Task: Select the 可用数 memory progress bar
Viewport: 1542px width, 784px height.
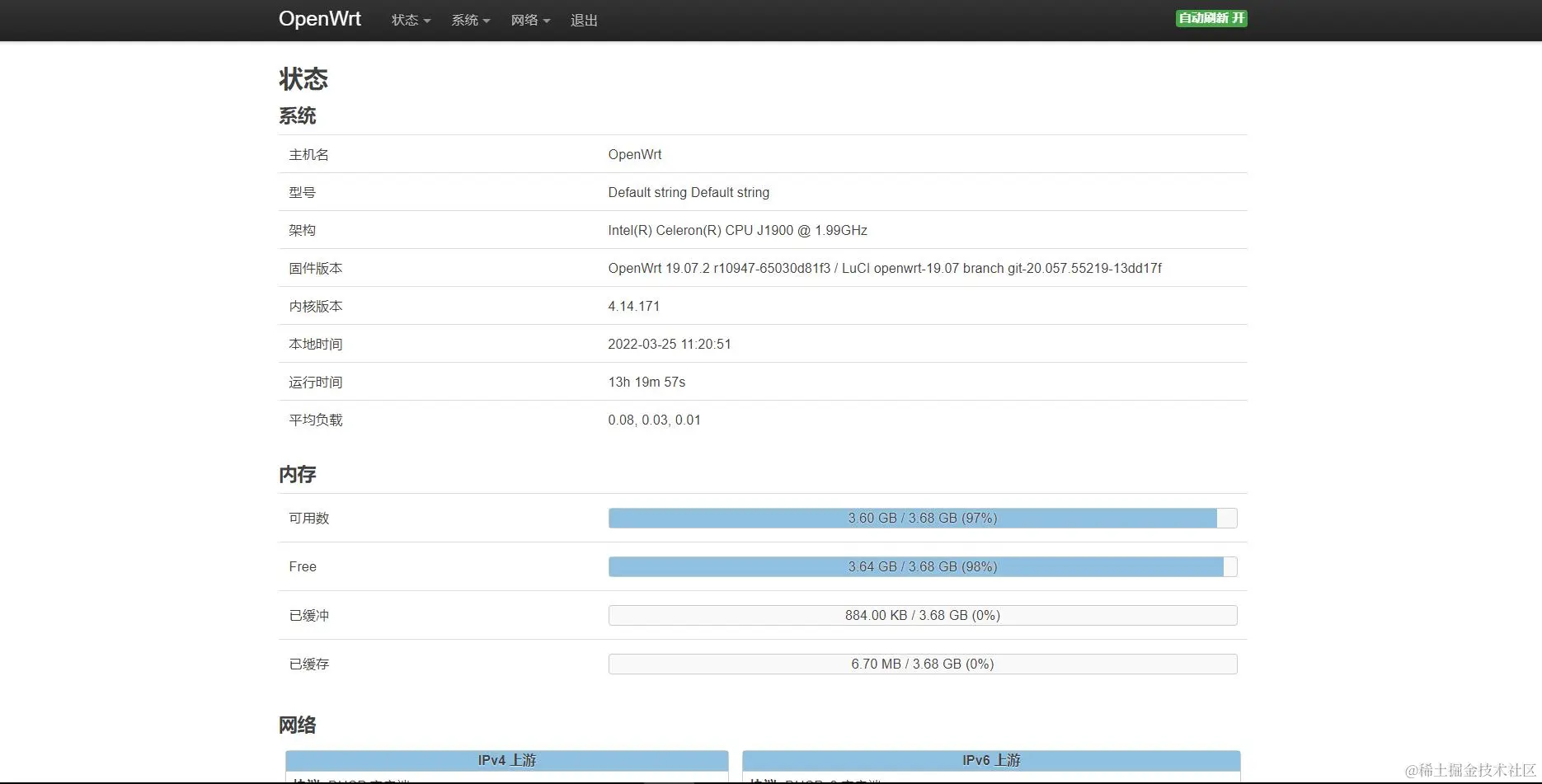Action: click(x=923, y=518)
